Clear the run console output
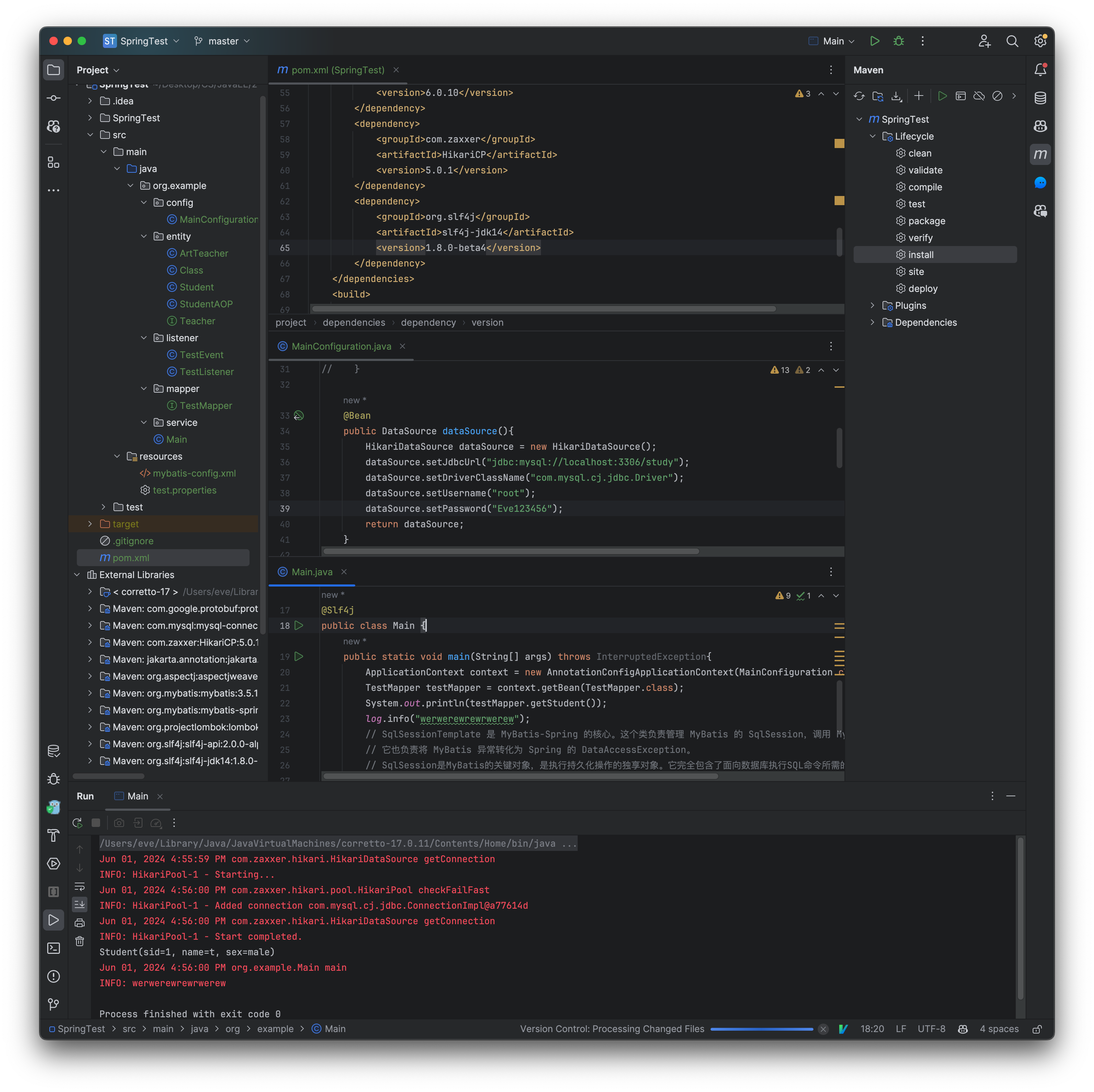Image resolution: width=1094 pixels, height=1092 pixels. click(80, 942)
